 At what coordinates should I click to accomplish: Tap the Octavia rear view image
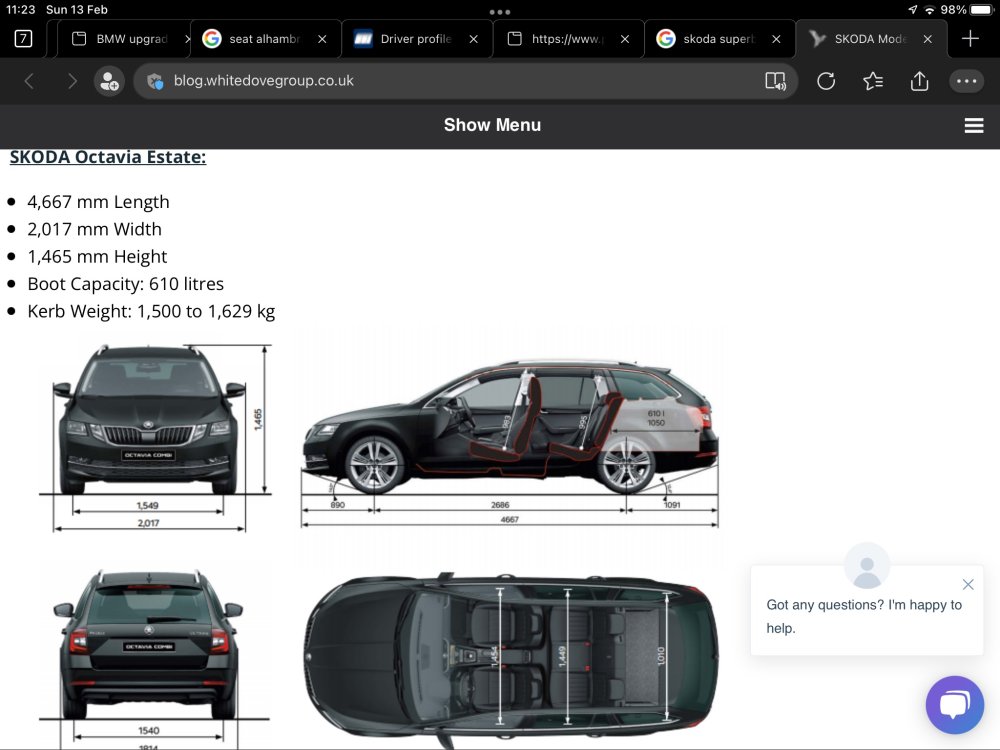tap(153, 657)
